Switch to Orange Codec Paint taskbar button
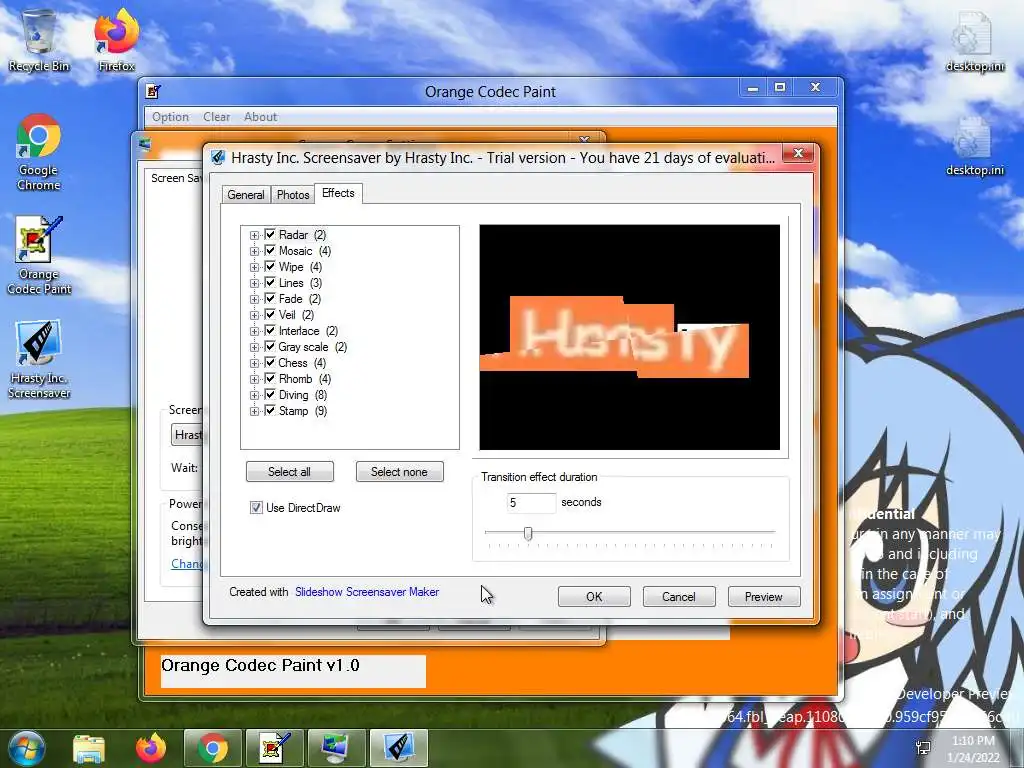1024x768 pixels. [x=275, y=748]
